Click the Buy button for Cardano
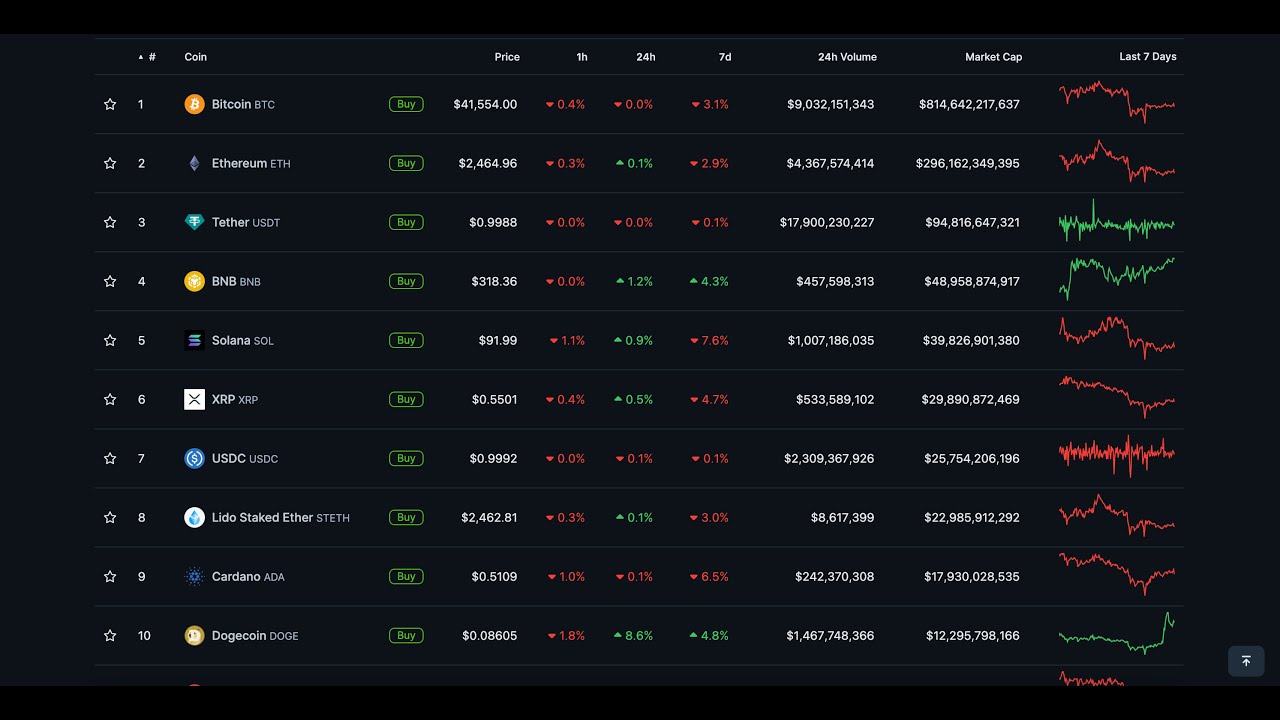 click(406, 576)
